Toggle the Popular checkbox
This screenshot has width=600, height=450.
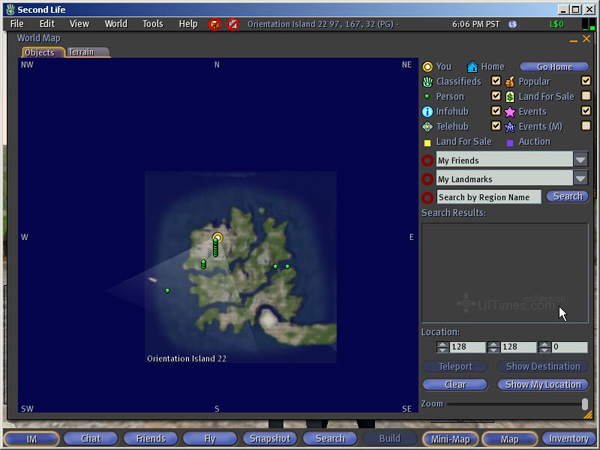586,81
